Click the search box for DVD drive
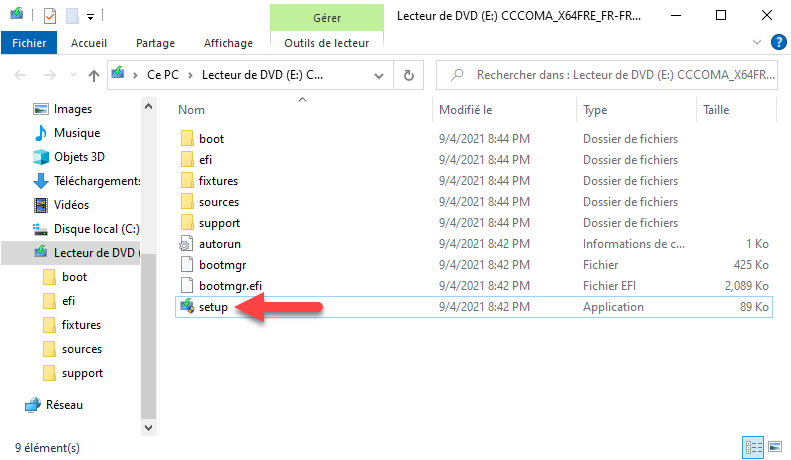Viewport: 791px width, 460px height. click(607, 75)
